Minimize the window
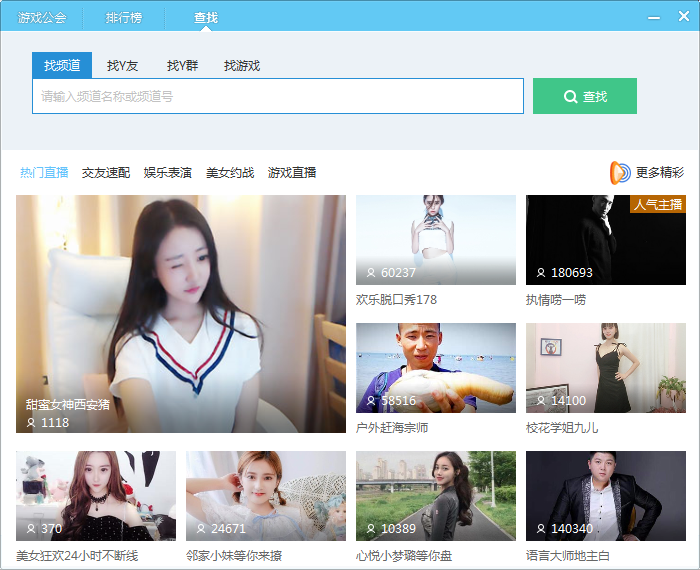The height and width of the screenshot is (570, 700). tap(654, 18)
